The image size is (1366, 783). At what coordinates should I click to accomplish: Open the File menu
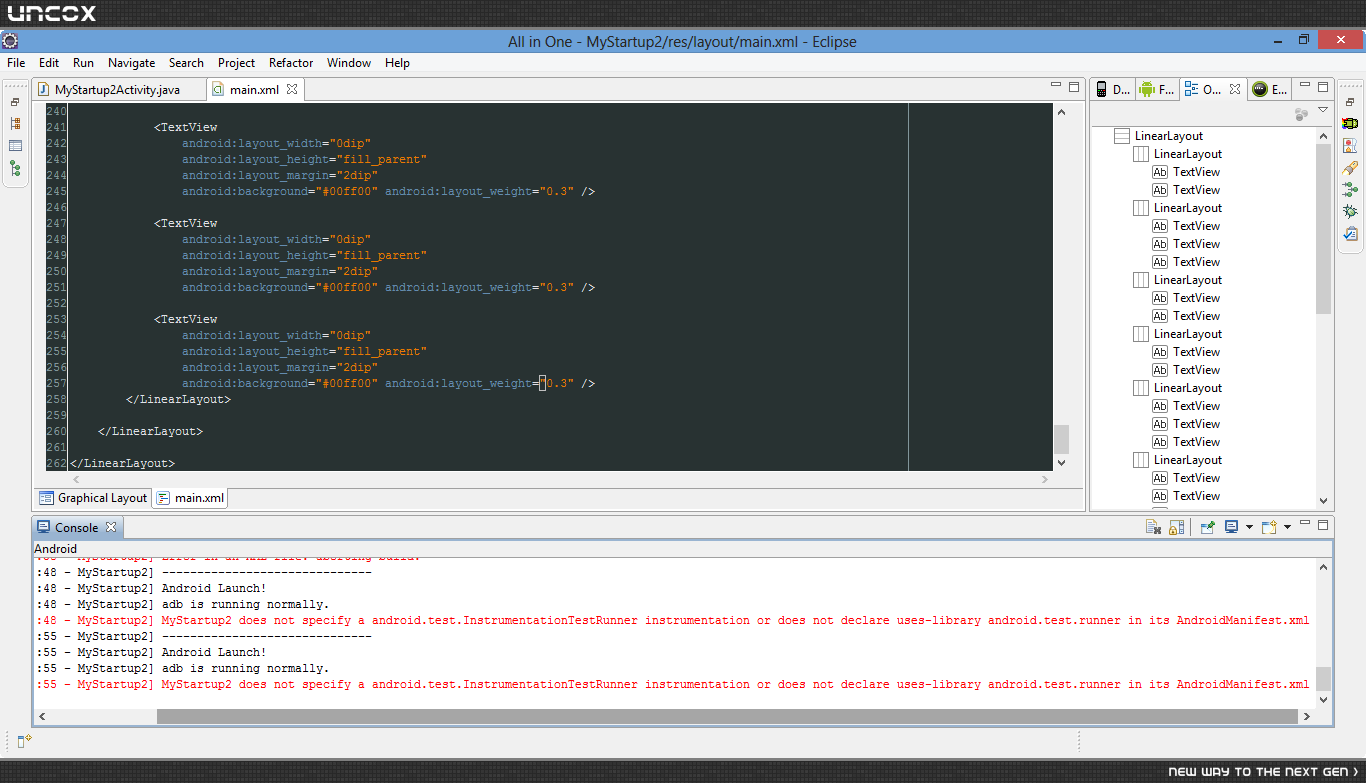(16, 63)
